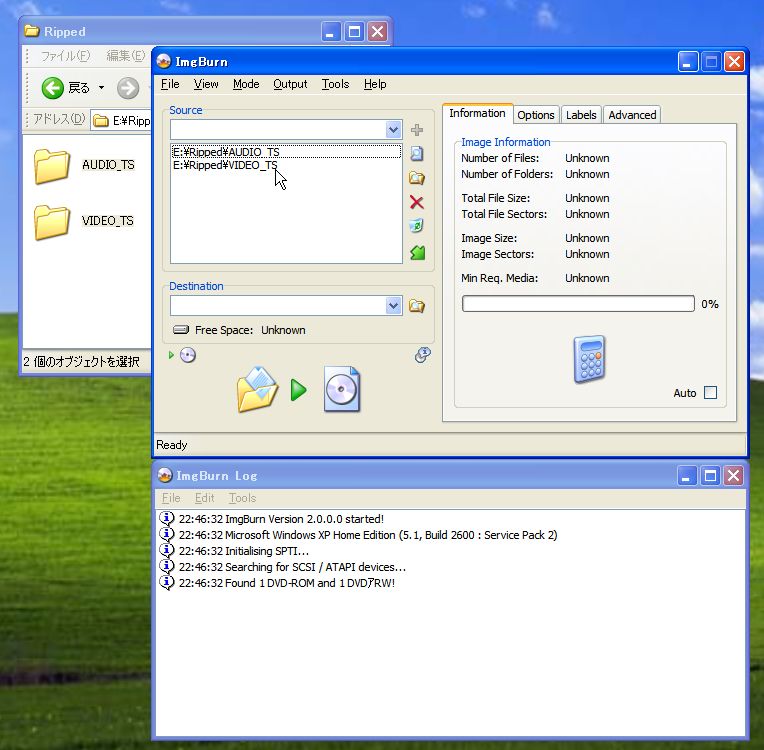Click the grey Forward arrow in Ripped window
Image resolution: width=764 pixels, height=750 pixels.
[128, 88]
